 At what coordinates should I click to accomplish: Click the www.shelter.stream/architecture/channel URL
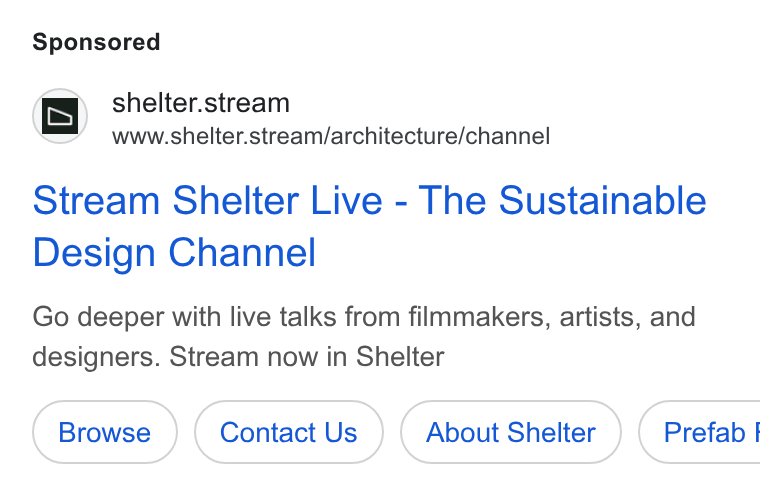pyautogui.click(x=331, y=136)
